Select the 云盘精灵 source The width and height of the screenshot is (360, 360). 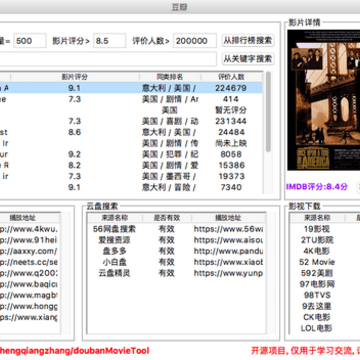(115, 273)
